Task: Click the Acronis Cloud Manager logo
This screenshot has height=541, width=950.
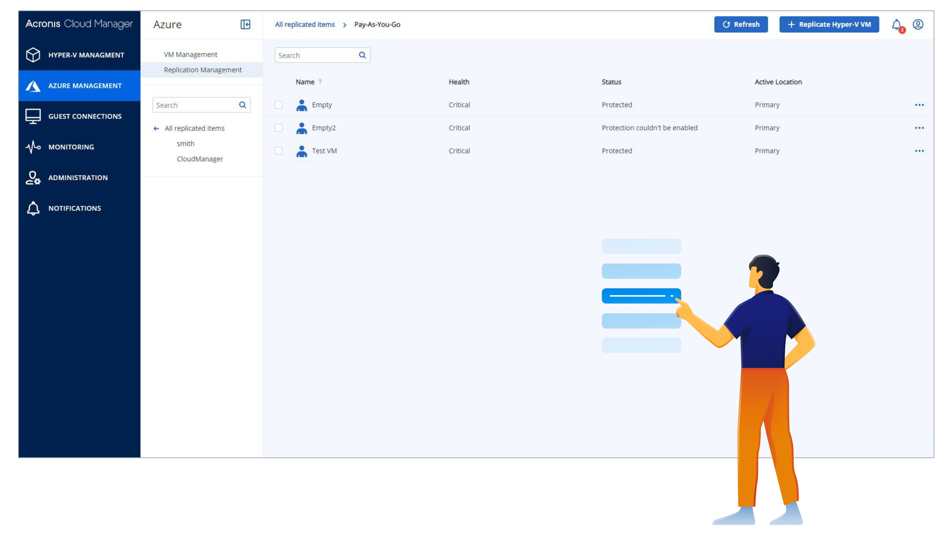Action: 79,24
